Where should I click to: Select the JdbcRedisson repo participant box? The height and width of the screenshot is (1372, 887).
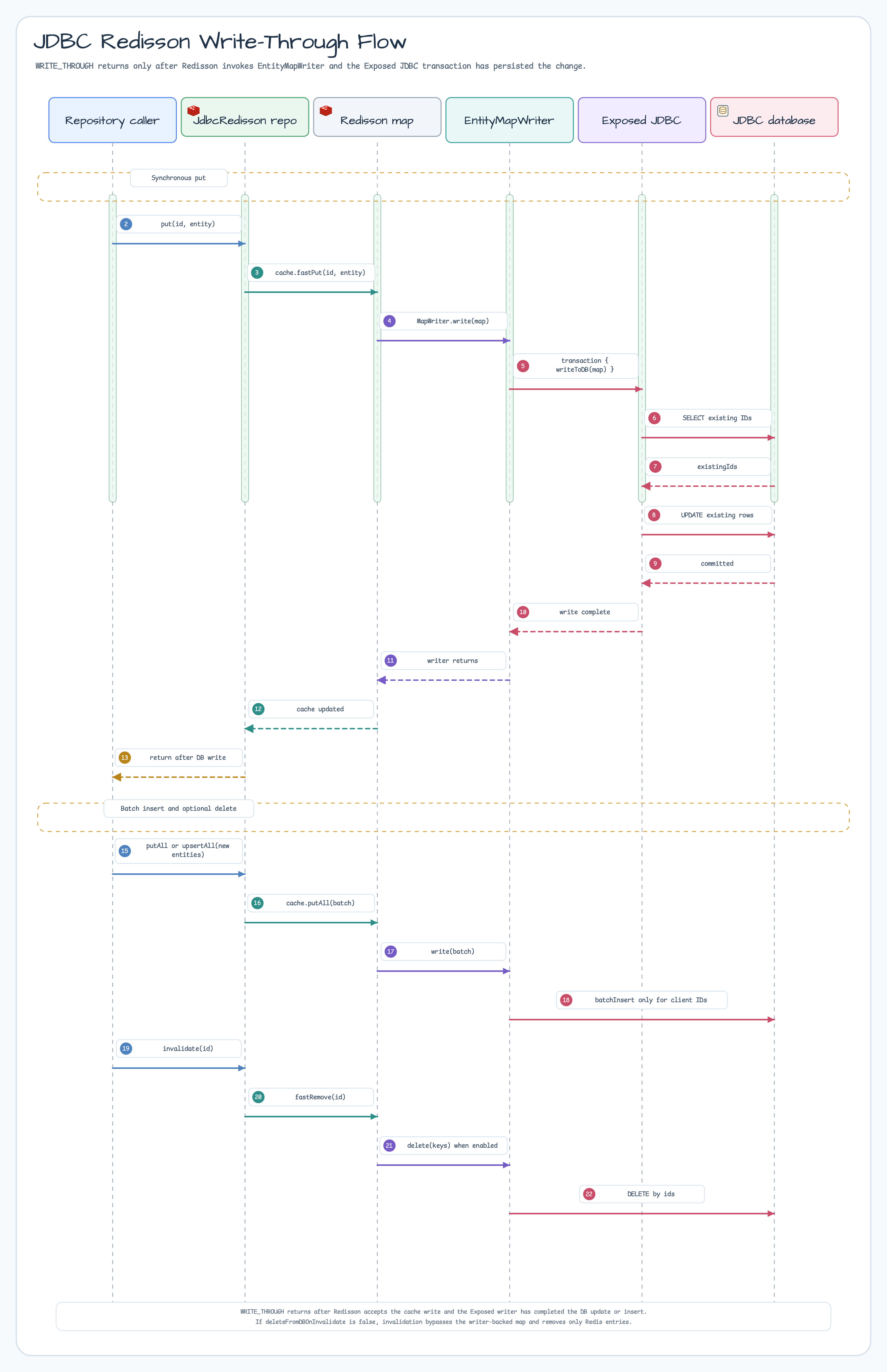(245, 117)
